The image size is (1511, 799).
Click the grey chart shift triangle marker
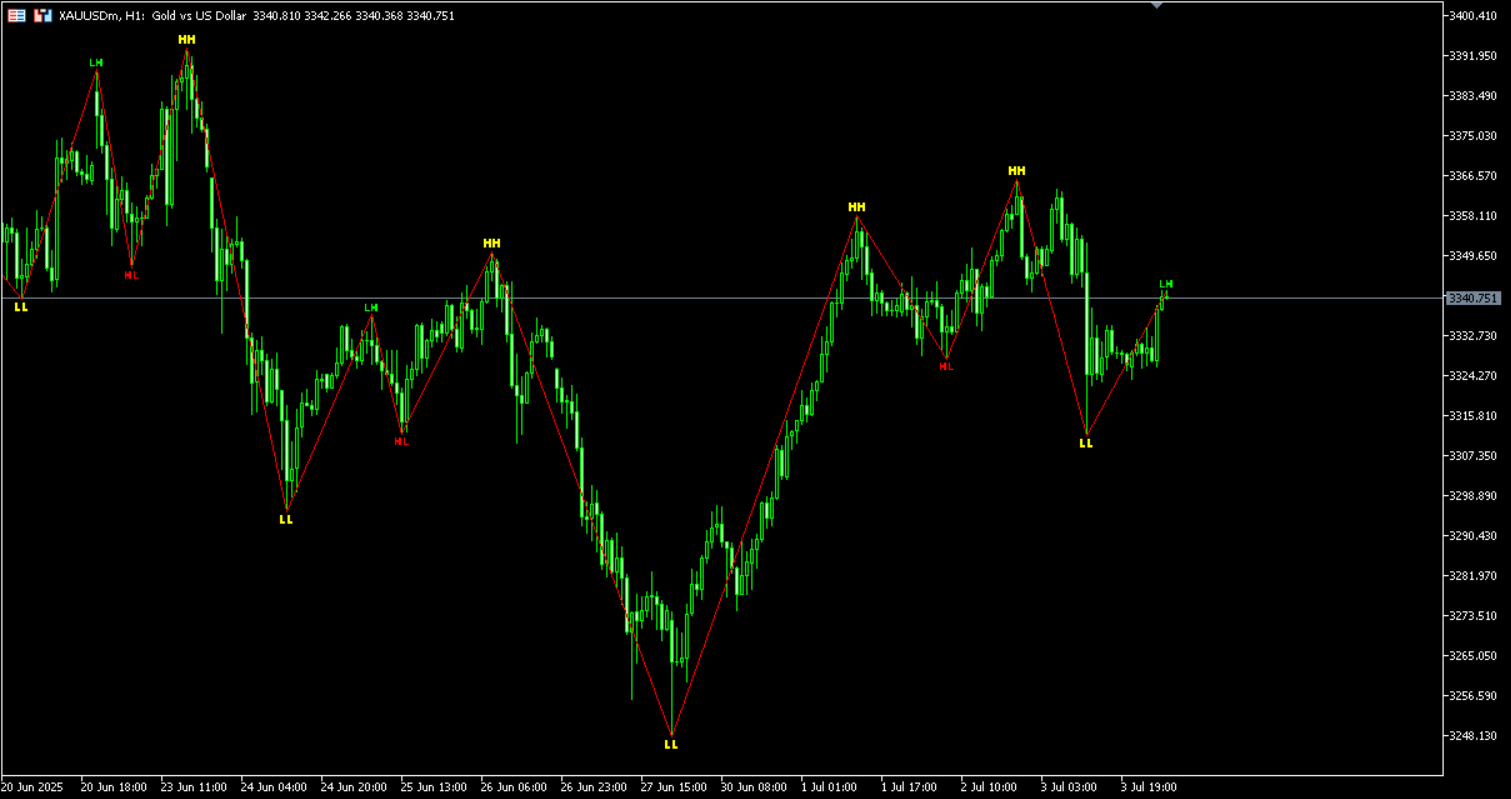[x=1157, y=6]
